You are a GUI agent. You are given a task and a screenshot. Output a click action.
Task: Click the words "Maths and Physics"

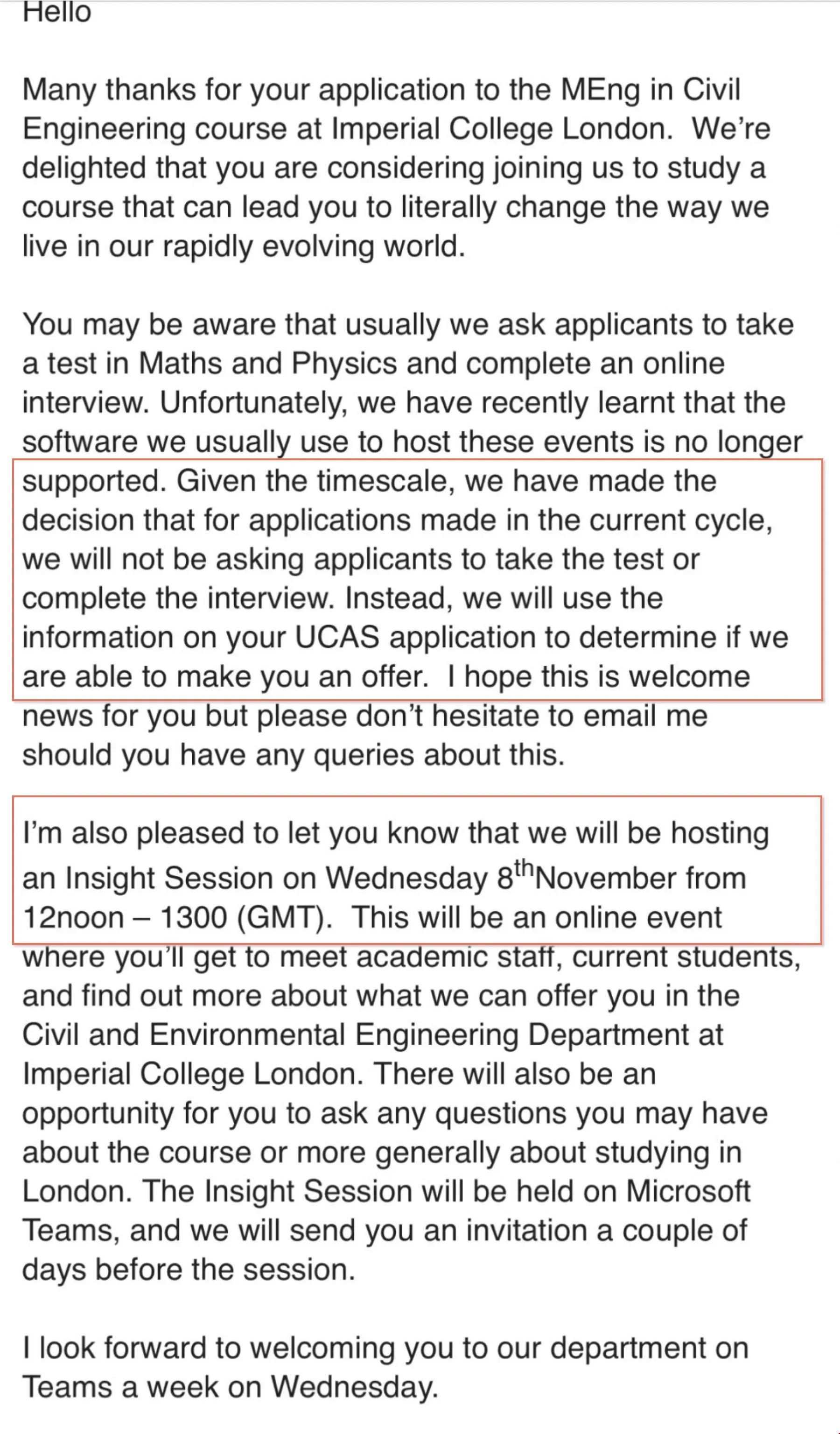[x=267, y=364]
